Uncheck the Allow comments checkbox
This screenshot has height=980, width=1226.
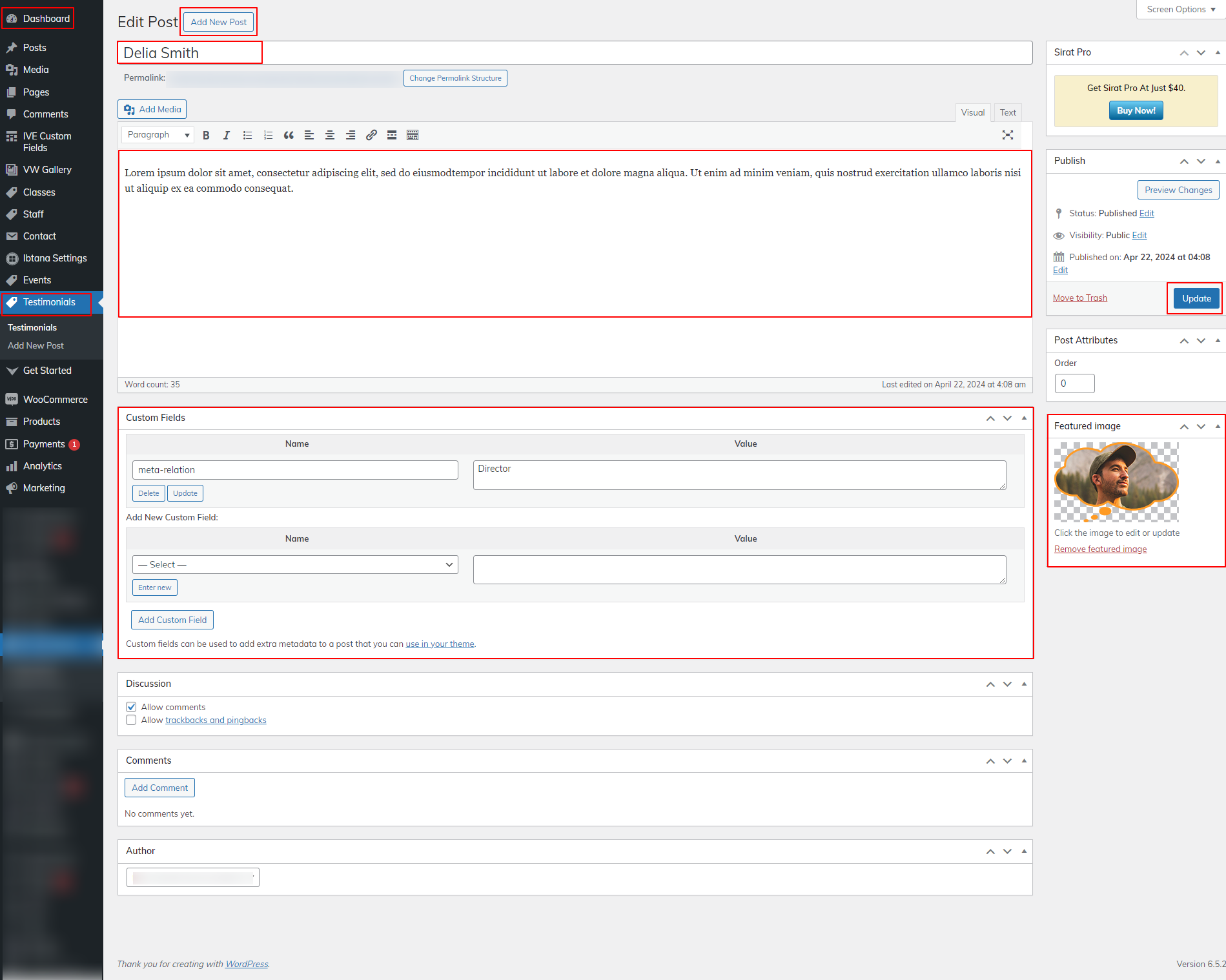coord(131,707)
